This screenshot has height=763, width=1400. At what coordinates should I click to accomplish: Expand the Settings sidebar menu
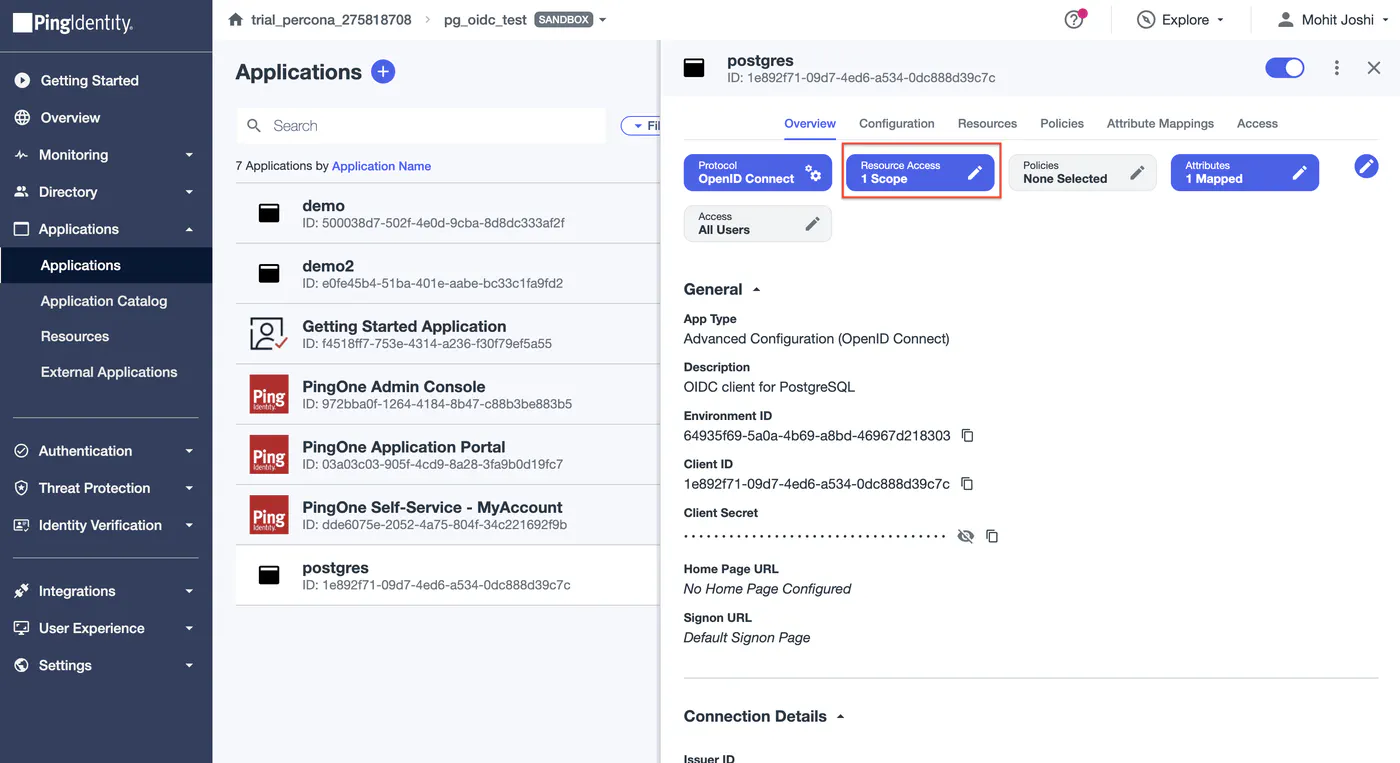[189, 665]
